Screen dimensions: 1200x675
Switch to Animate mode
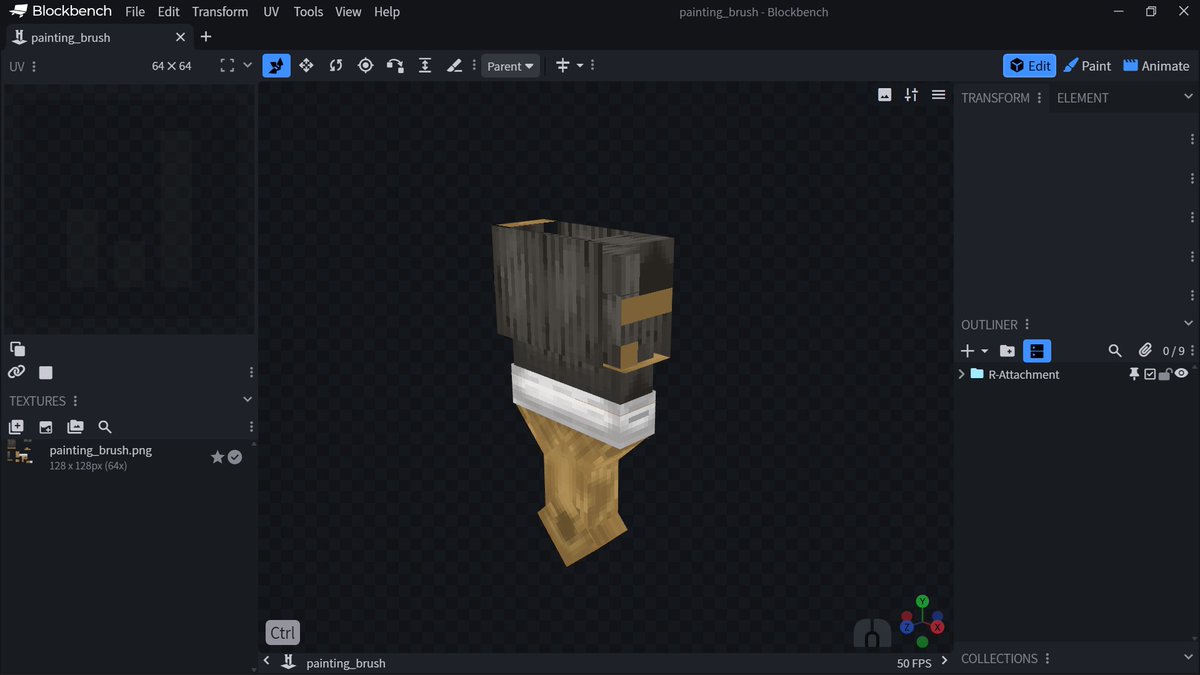click(x=1156, y=65)
